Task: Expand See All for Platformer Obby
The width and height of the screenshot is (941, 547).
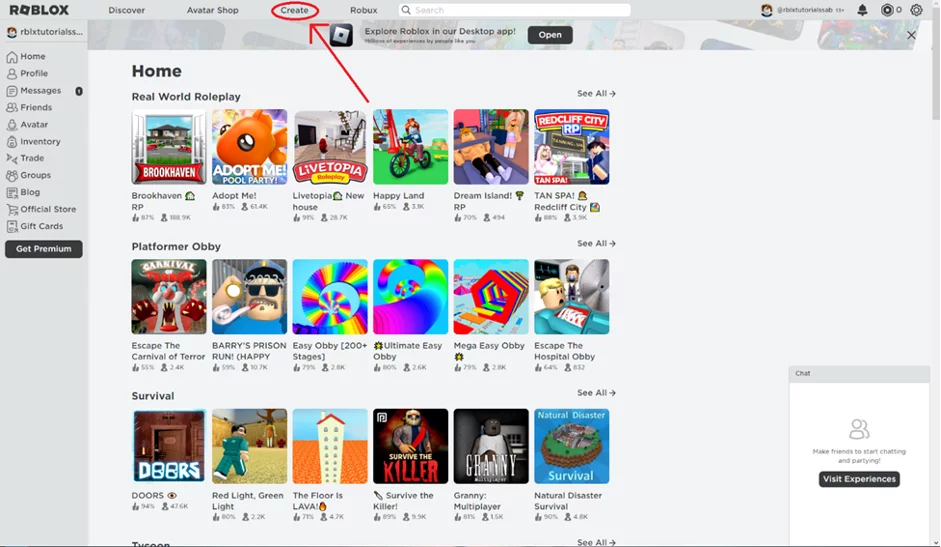Action: click(596, 244)
